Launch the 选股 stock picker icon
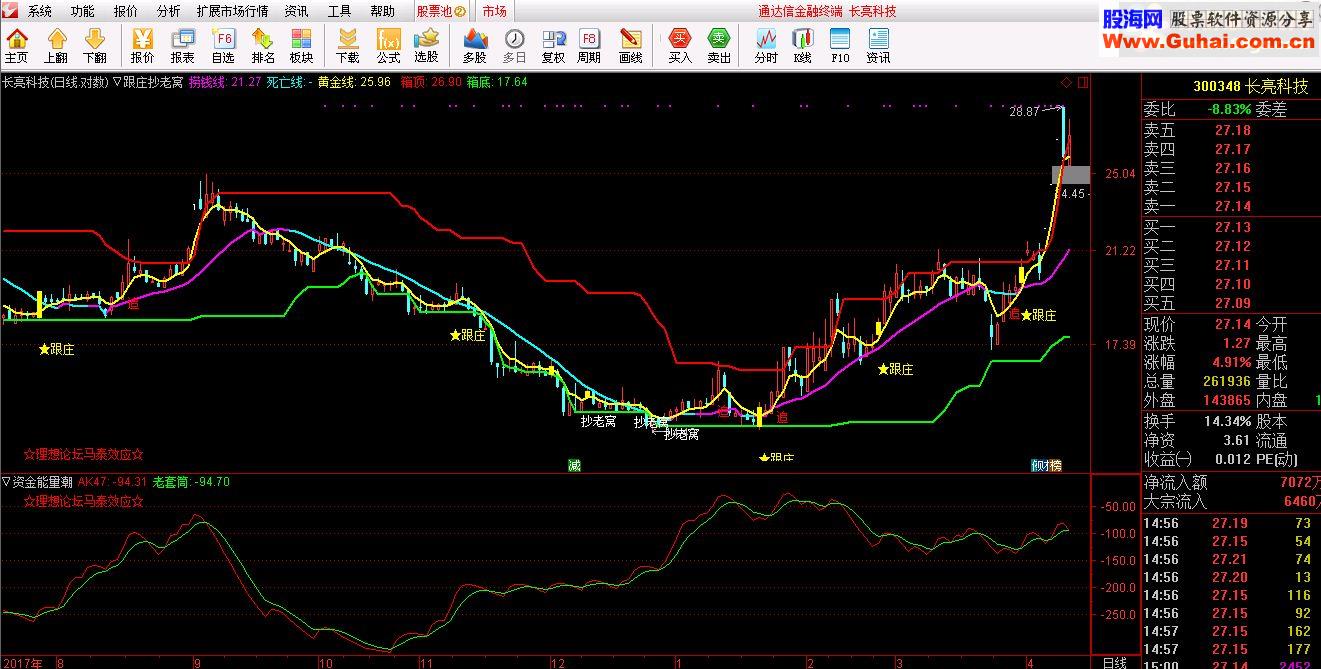Viewport: 1321px width, 669px height. click(x=426, y=45)
